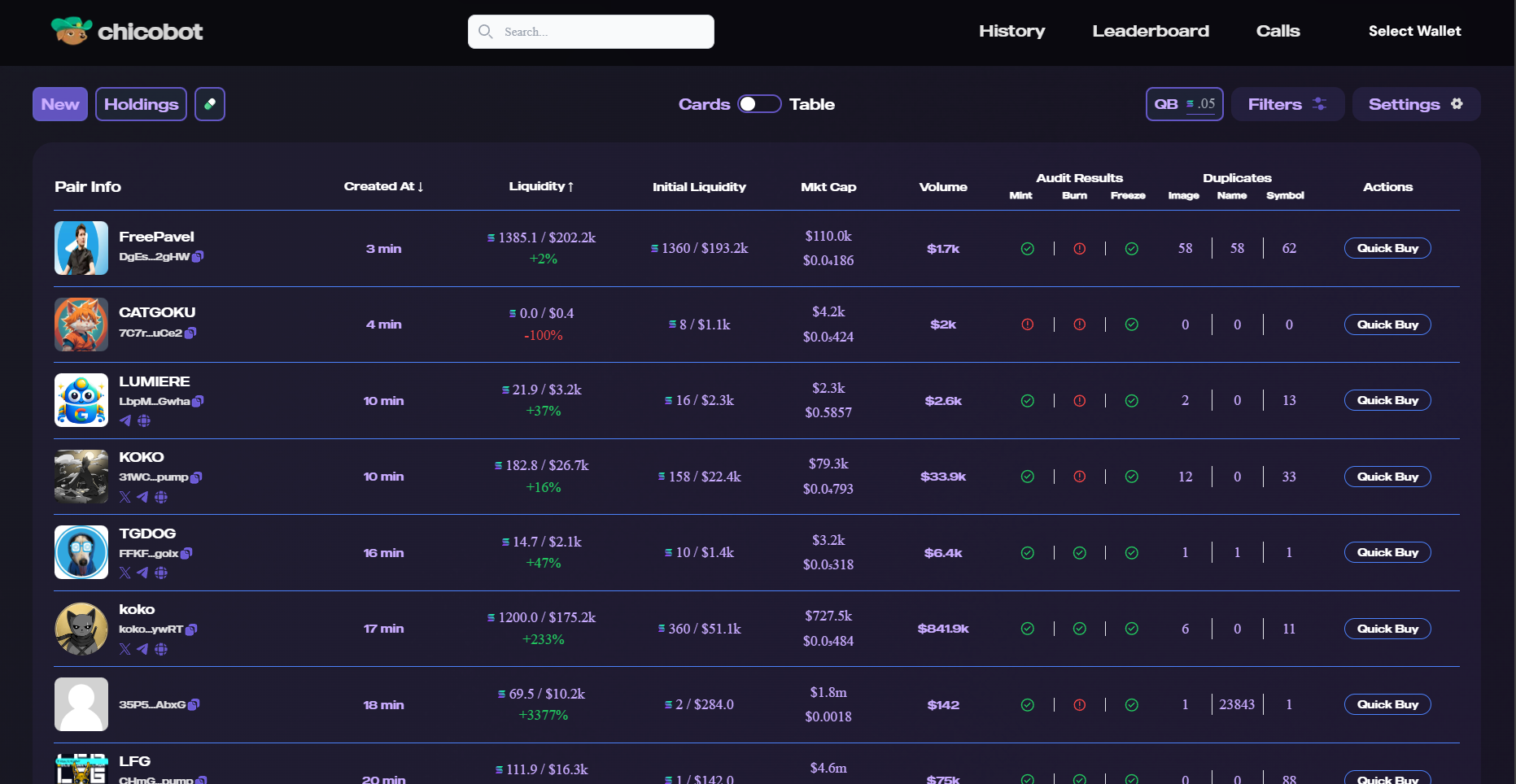Viewport: 1516px width, 784px height.
Task: Copy the 35P5...AbxG address
Action: click(194, 705)
